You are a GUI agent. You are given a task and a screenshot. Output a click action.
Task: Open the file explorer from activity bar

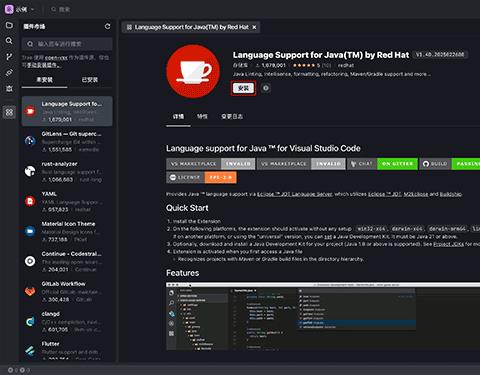coord(9,25)
